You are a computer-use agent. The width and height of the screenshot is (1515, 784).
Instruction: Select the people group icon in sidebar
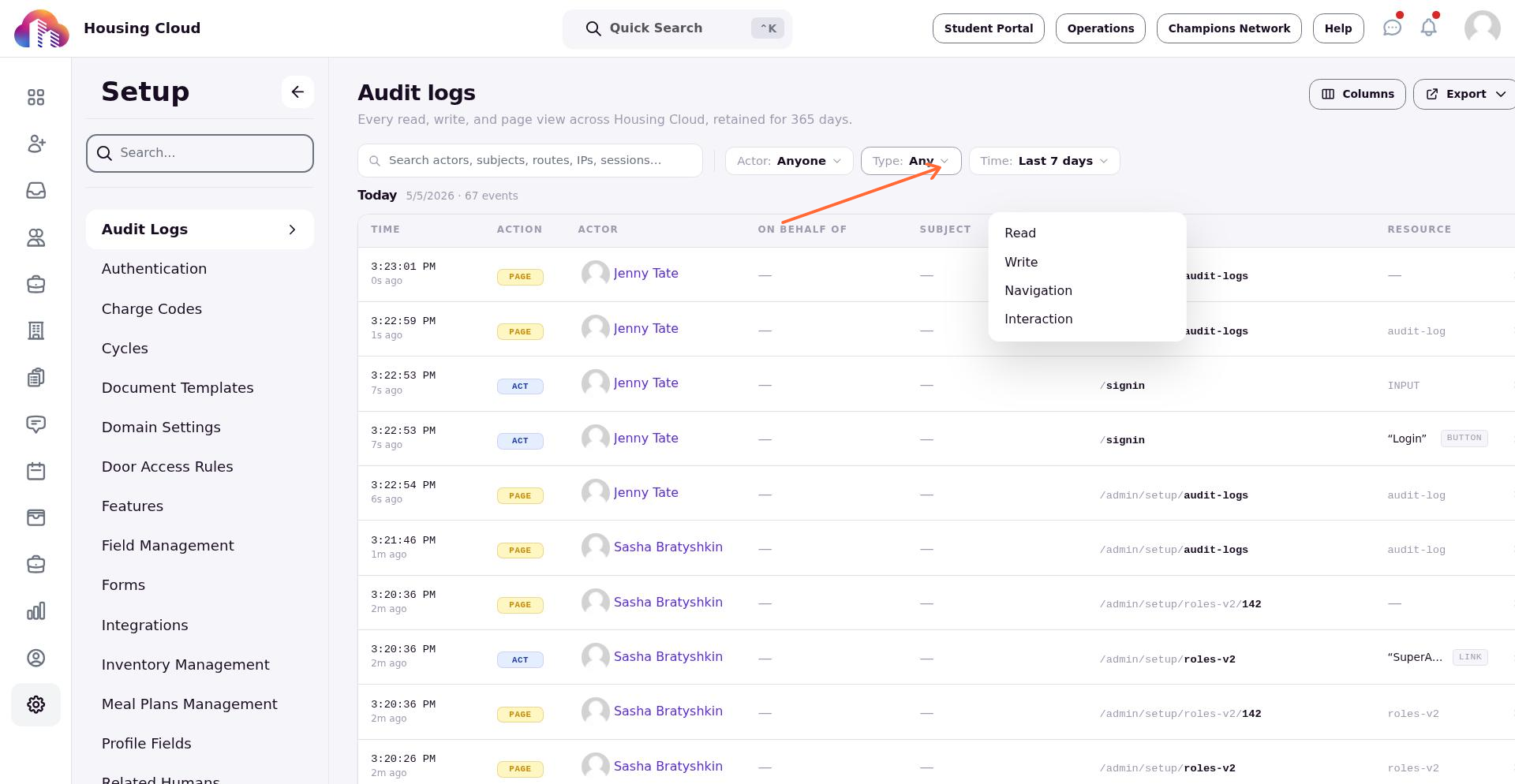(36, 237)
